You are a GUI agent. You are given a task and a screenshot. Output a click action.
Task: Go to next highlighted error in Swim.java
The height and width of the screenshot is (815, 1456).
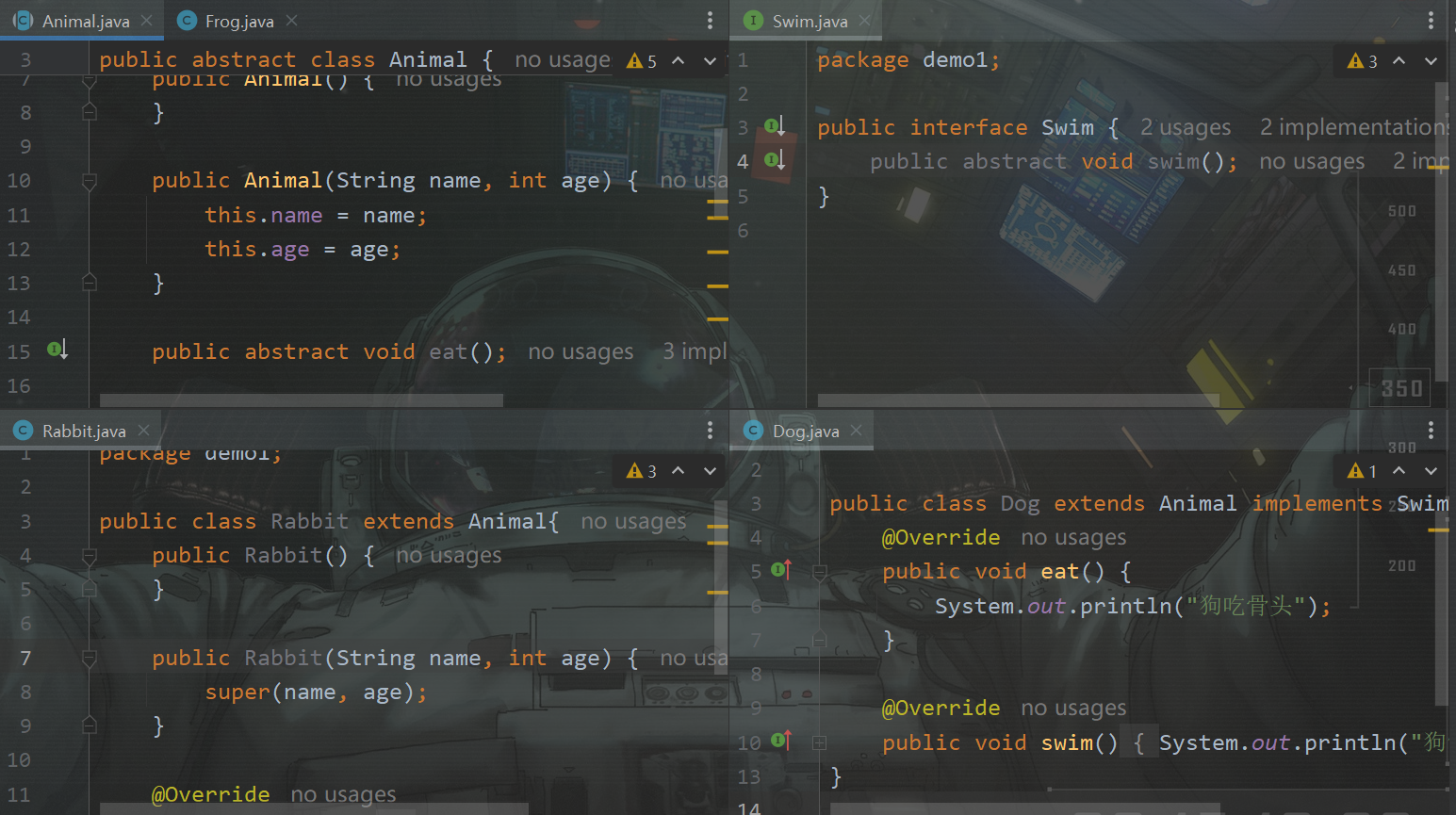(1431, 61)
